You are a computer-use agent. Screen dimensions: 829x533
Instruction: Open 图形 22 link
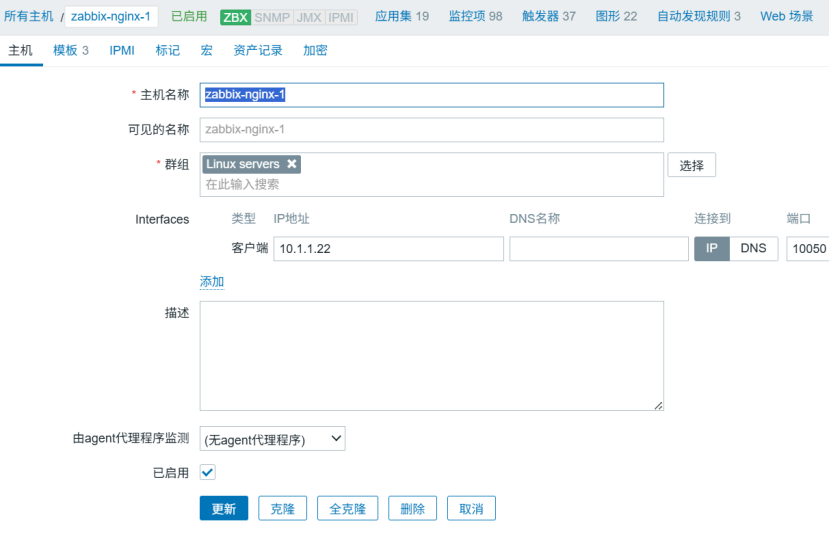pyautogui.click(x=616, y=16)
